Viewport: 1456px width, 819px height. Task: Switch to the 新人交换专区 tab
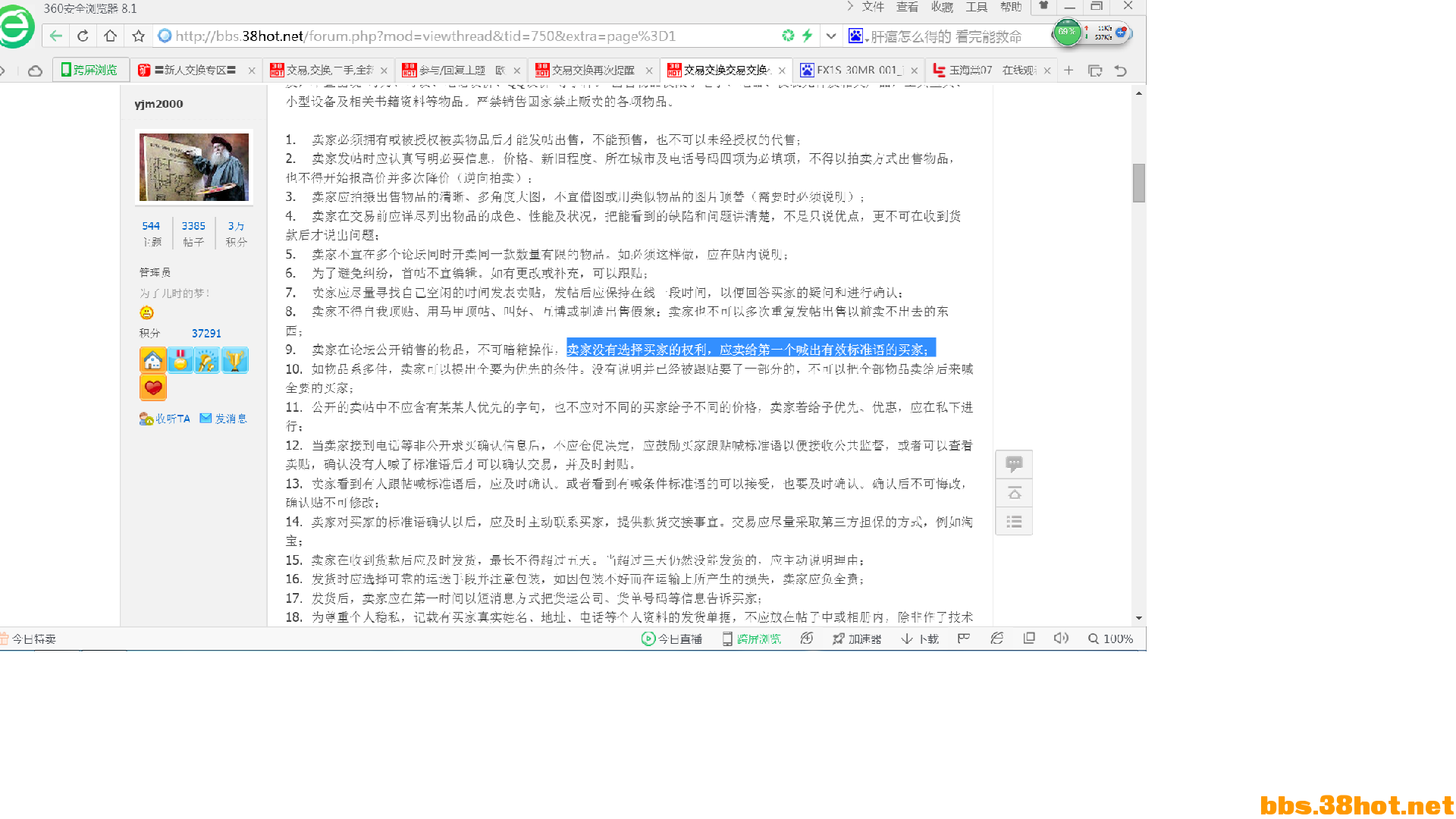[195, 70]
